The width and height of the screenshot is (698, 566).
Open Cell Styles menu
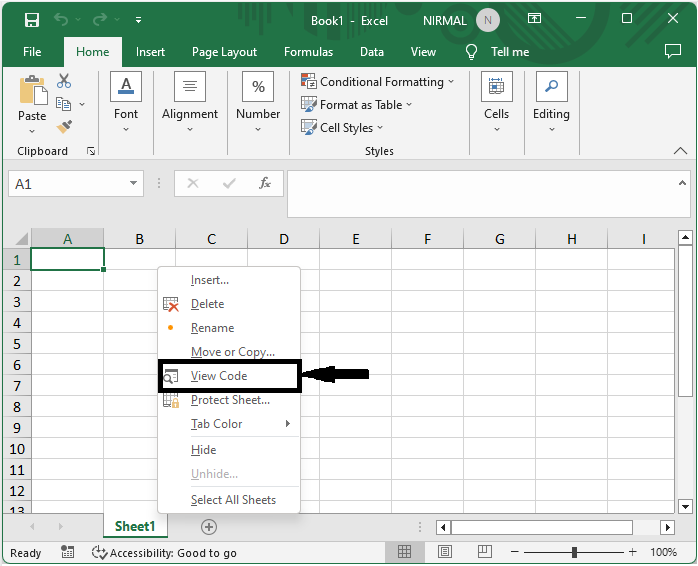tap(342, 127)
